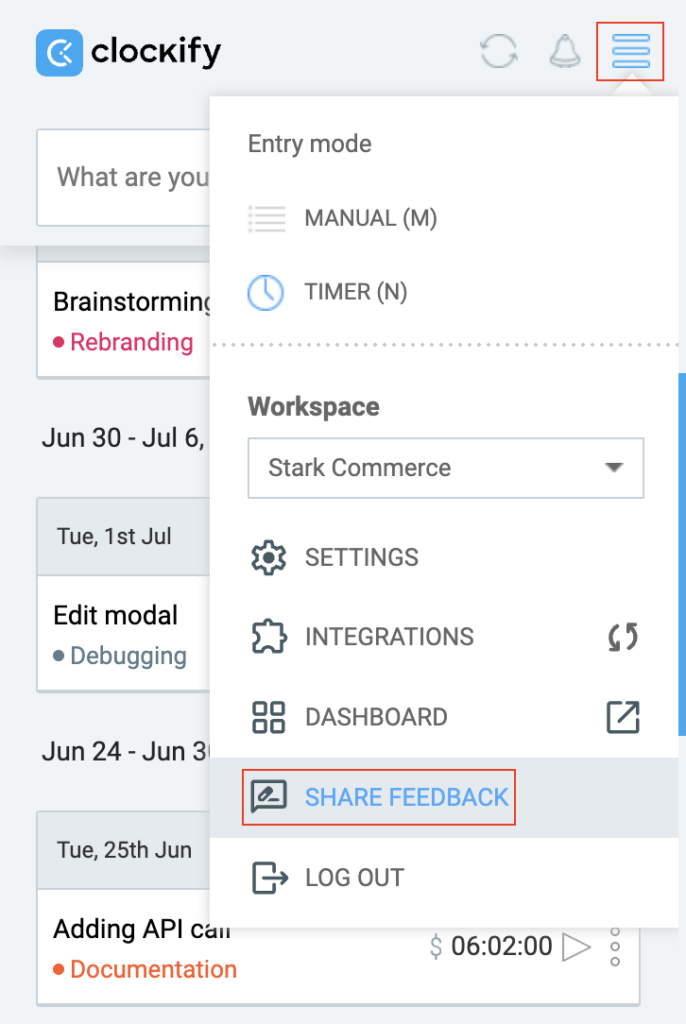Open the Stark Commerce workspace dropdown
Screen dimensions: 686x1024
coord(445,468)
